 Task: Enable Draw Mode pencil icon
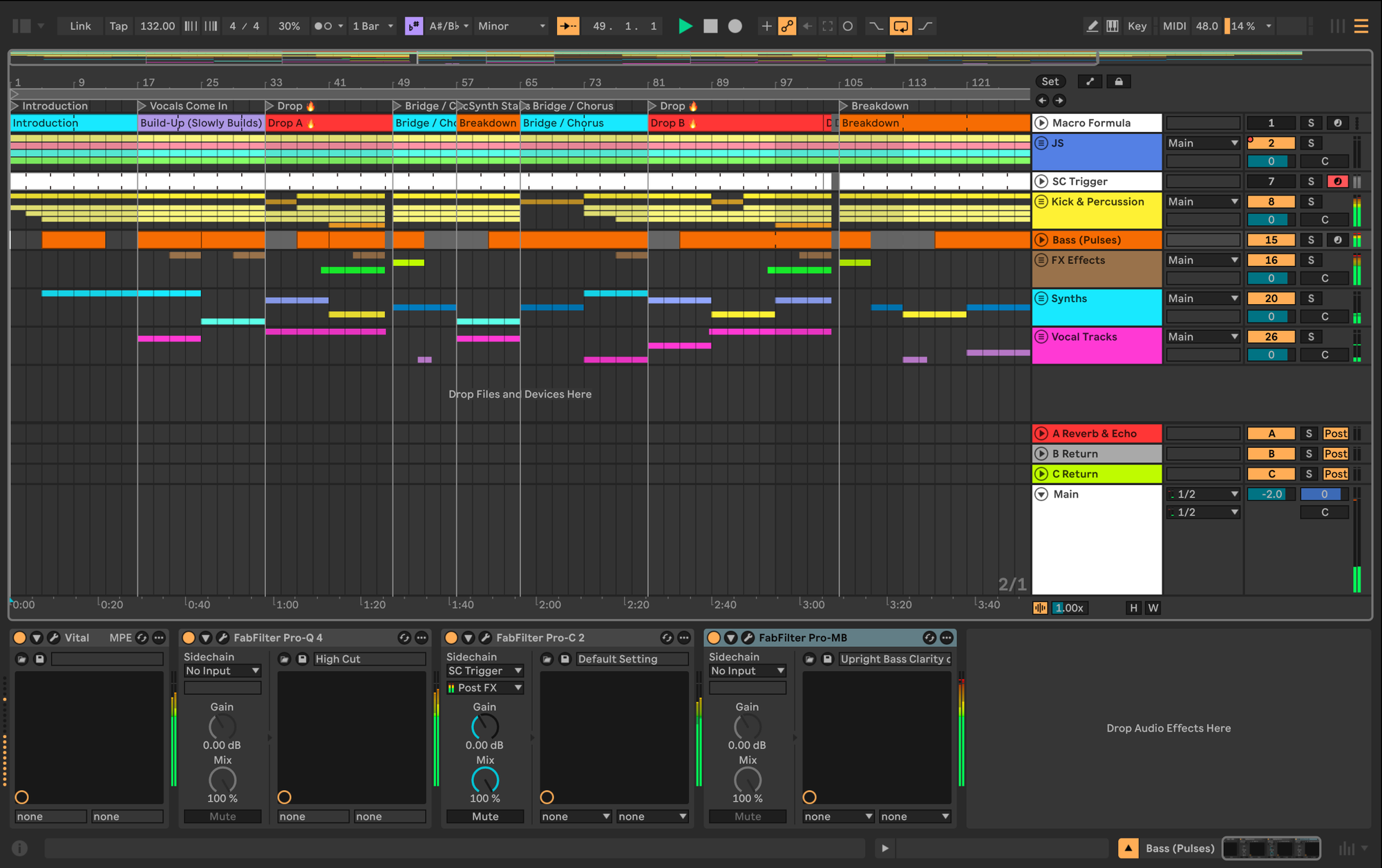[1092, 26]
